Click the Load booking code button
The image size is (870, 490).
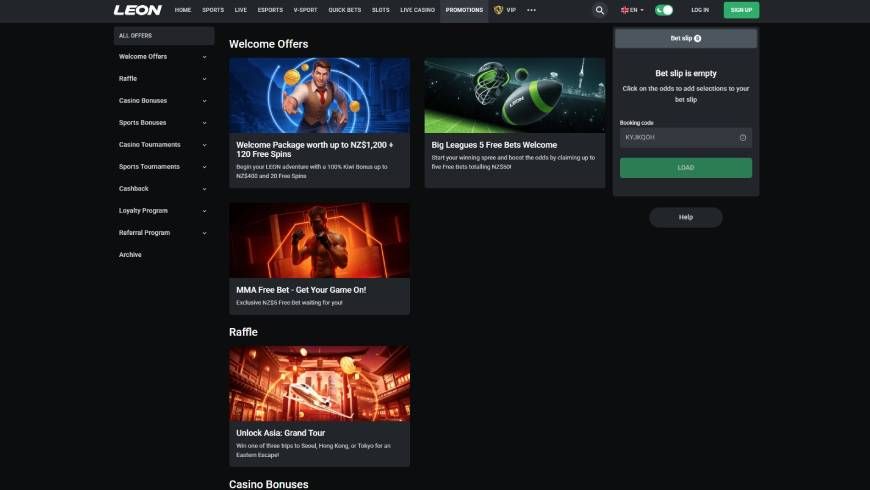(x=686, y=168)
